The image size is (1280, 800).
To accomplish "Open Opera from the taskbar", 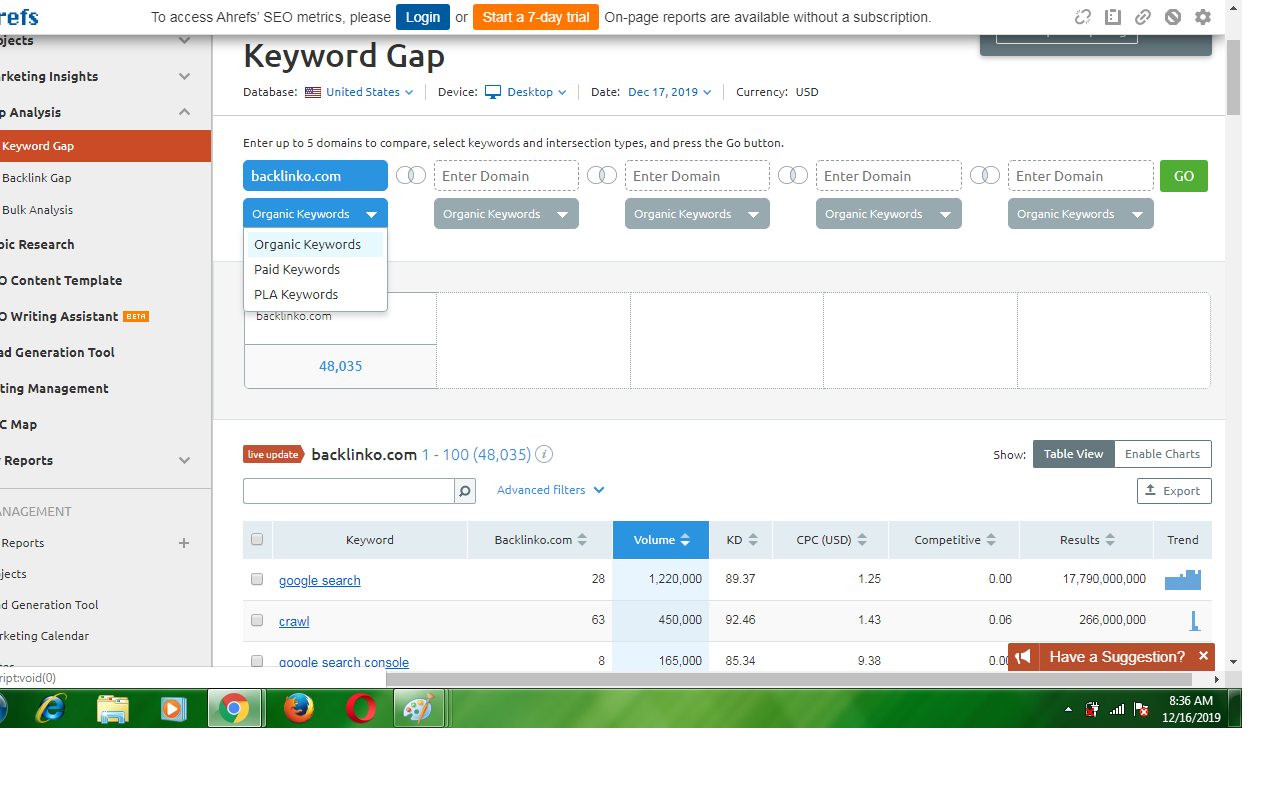I will (x=360, y=709).
